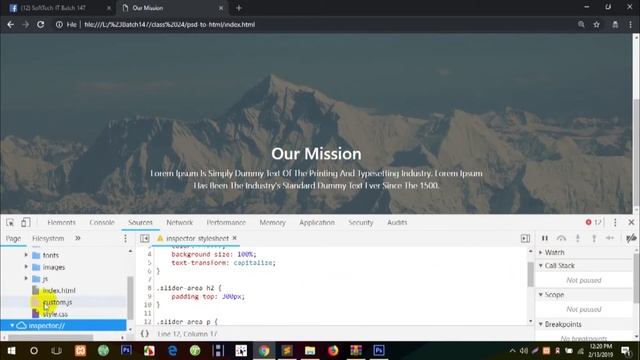Open the Security tab
640x360 pixels.
click(x=361, y=222)
